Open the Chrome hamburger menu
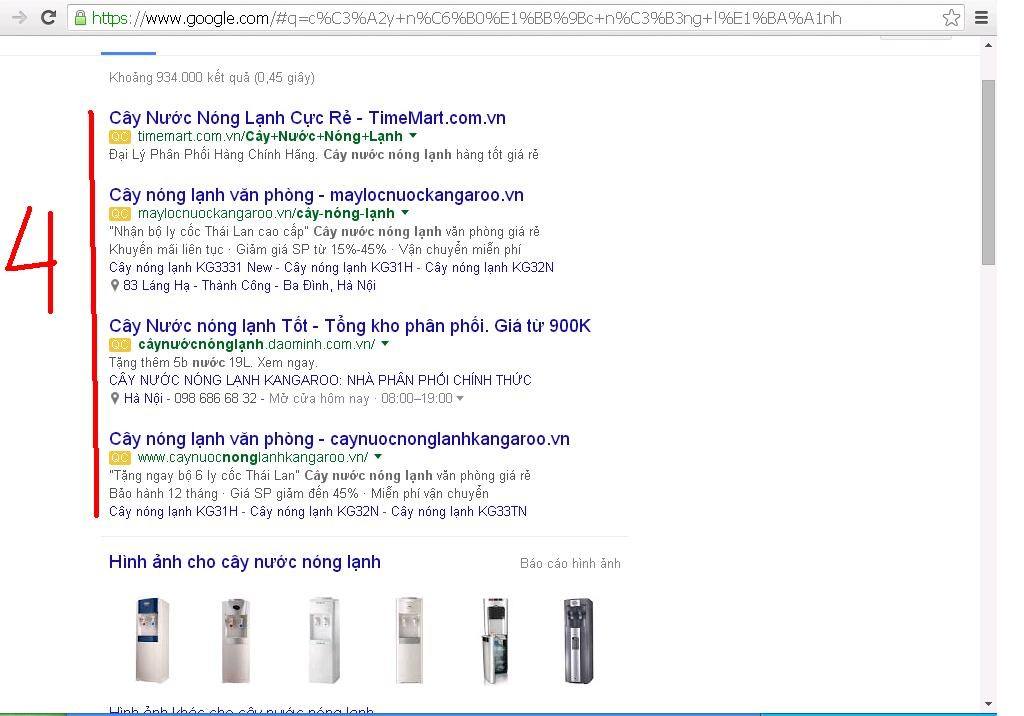Image resolution: width=1024 pixels, height=716 pixels. (x=981, y=18)
